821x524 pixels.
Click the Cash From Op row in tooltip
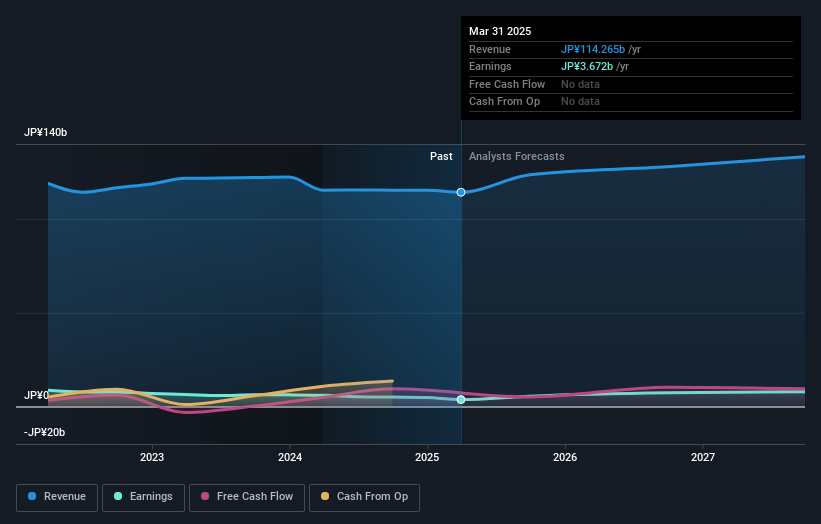coord(630,102)
